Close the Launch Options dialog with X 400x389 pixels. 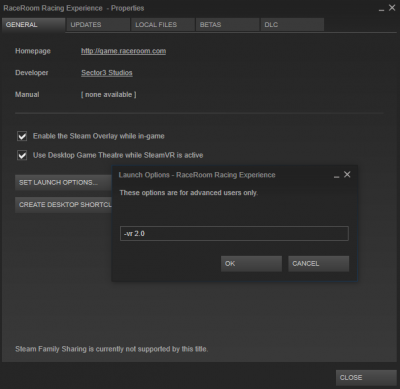[x=347, y=175]
